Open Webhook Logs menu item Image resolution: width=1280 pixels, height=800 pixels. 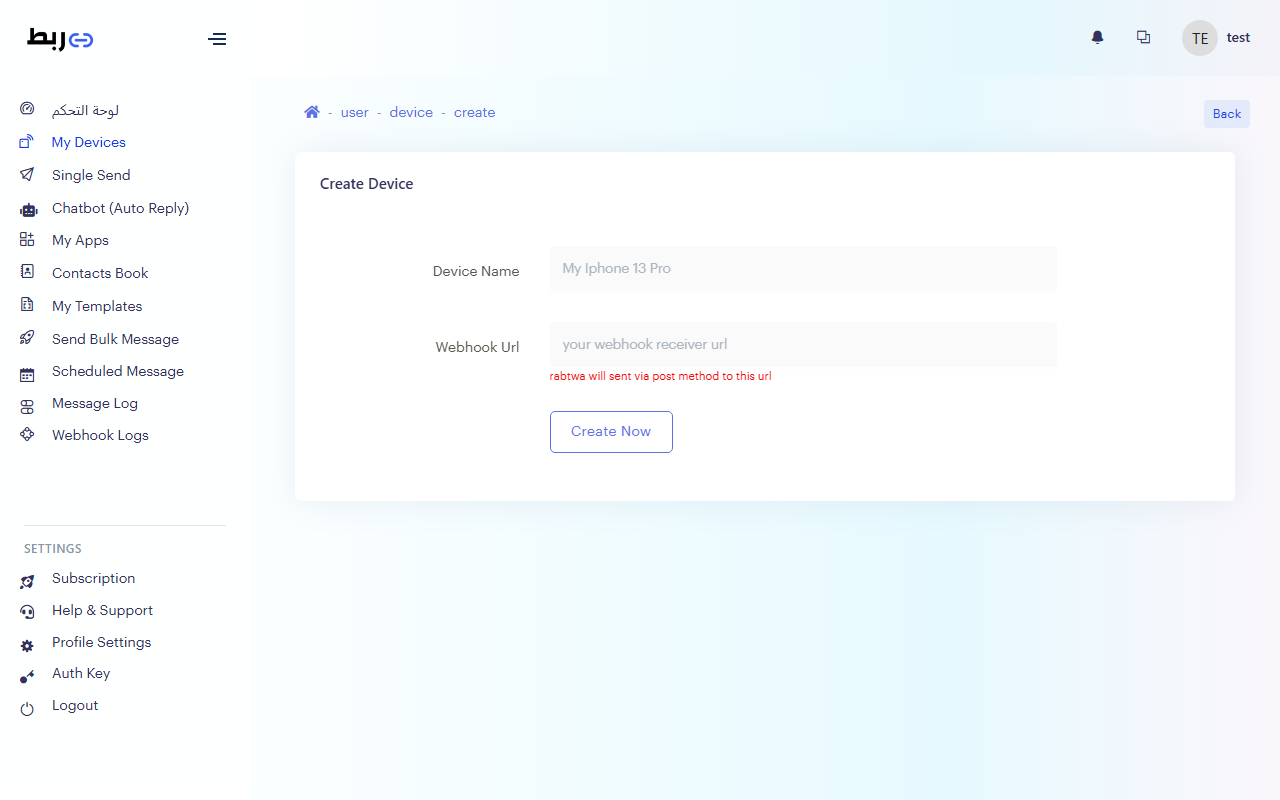[x=100, y=435]
